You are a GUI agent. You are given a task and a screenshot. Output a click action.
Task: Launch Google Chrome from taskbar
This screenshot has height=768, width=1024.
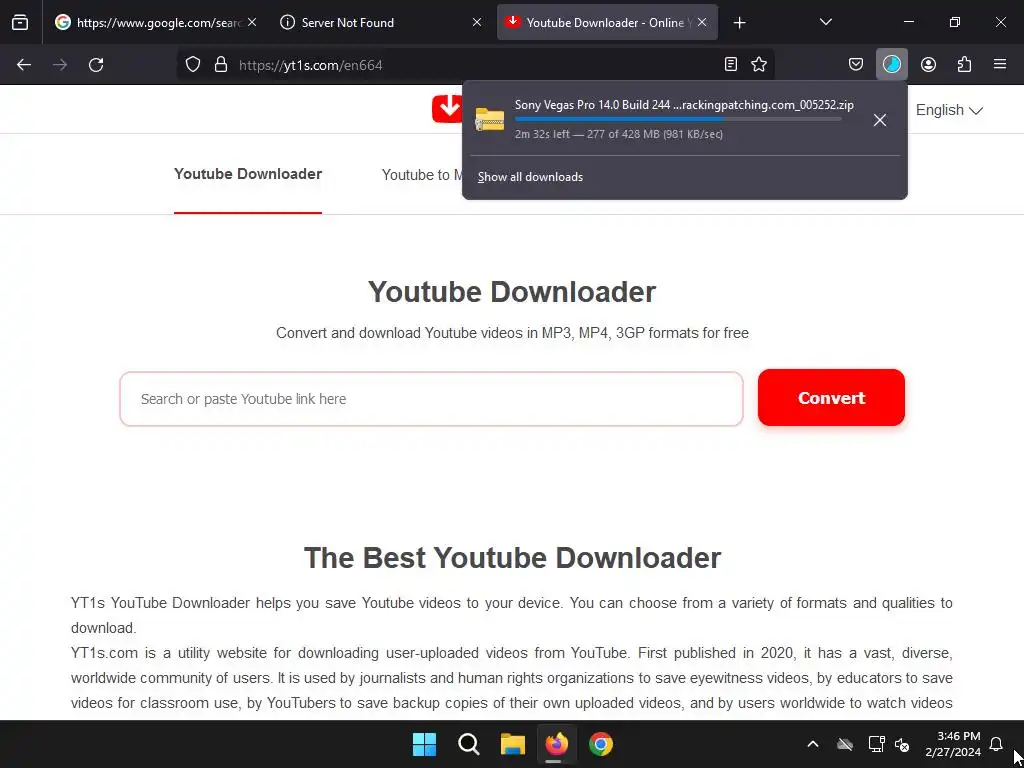point(601,744)
